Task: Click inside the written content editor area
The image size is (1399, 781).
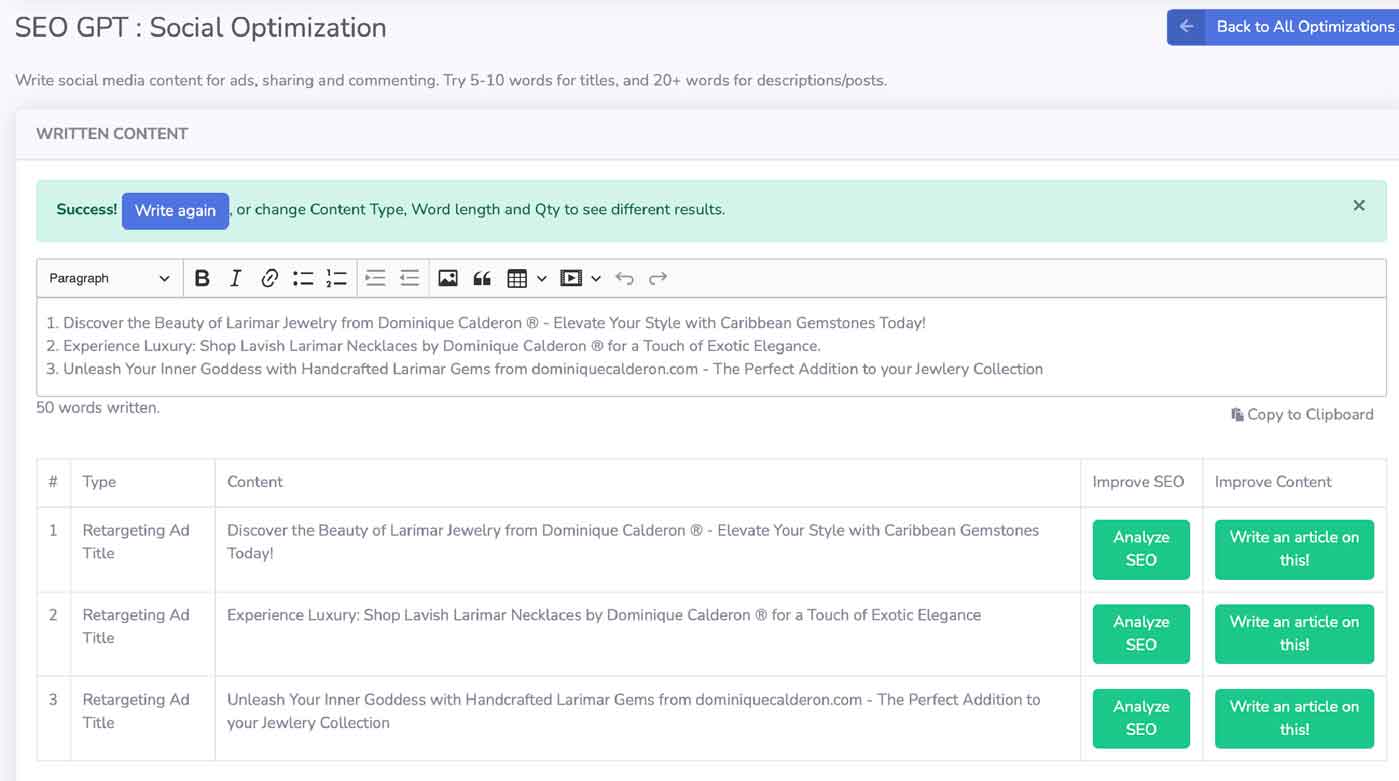Action: tap(711, 346)
